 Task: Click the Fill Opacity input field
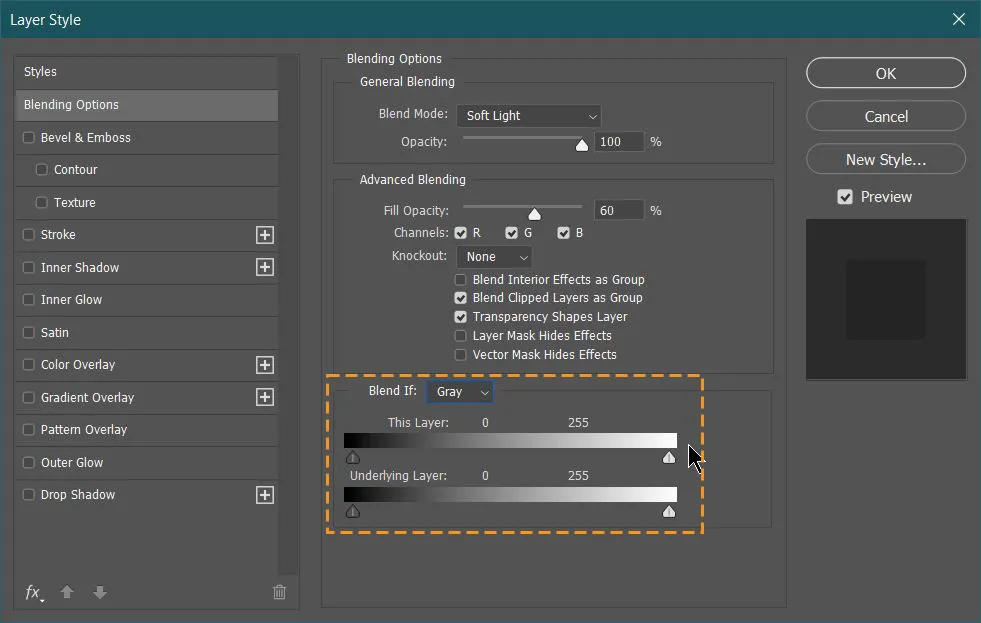coord(618,209)
